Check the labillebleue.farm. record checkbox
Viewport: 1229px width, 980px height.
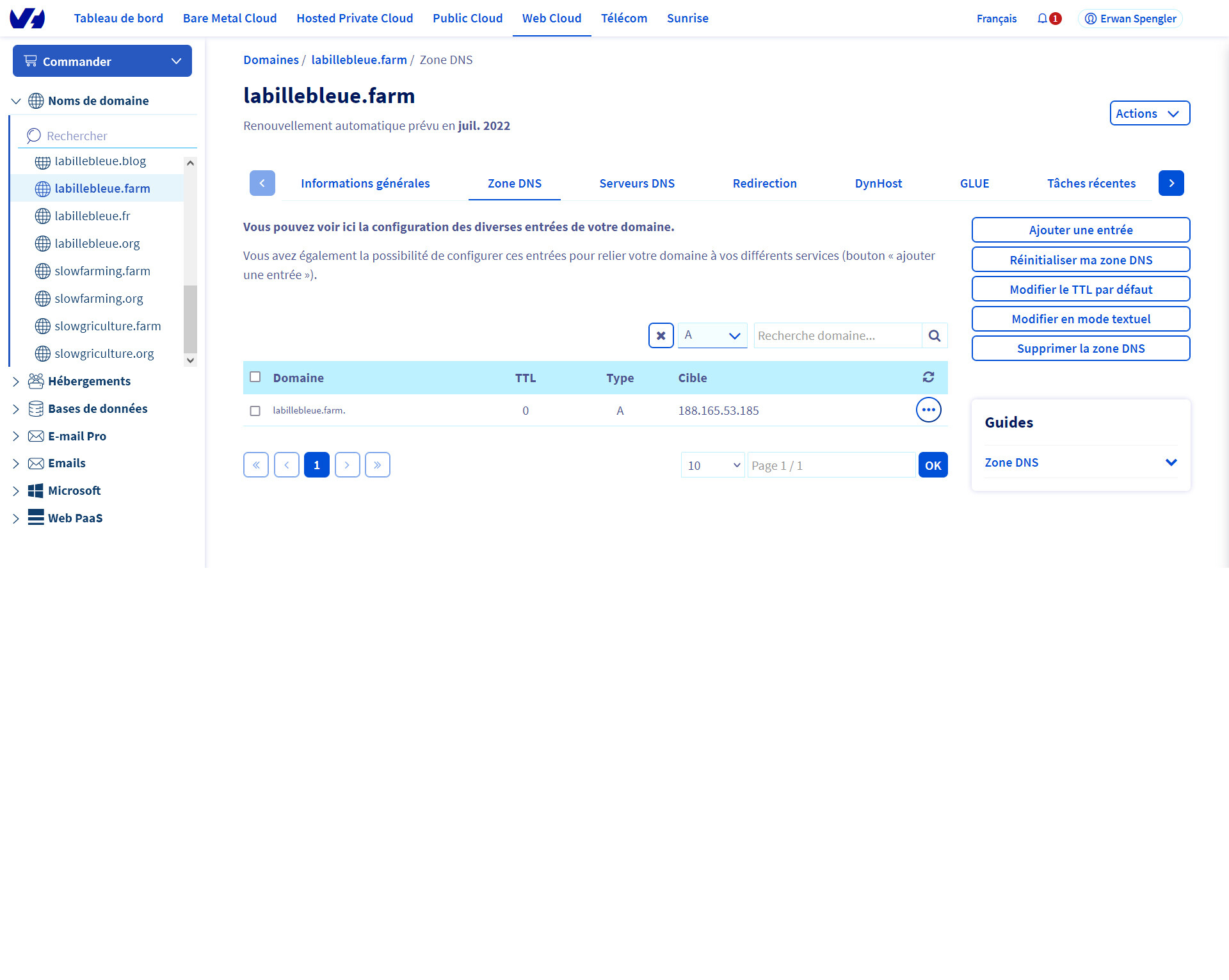pos(255,411)
